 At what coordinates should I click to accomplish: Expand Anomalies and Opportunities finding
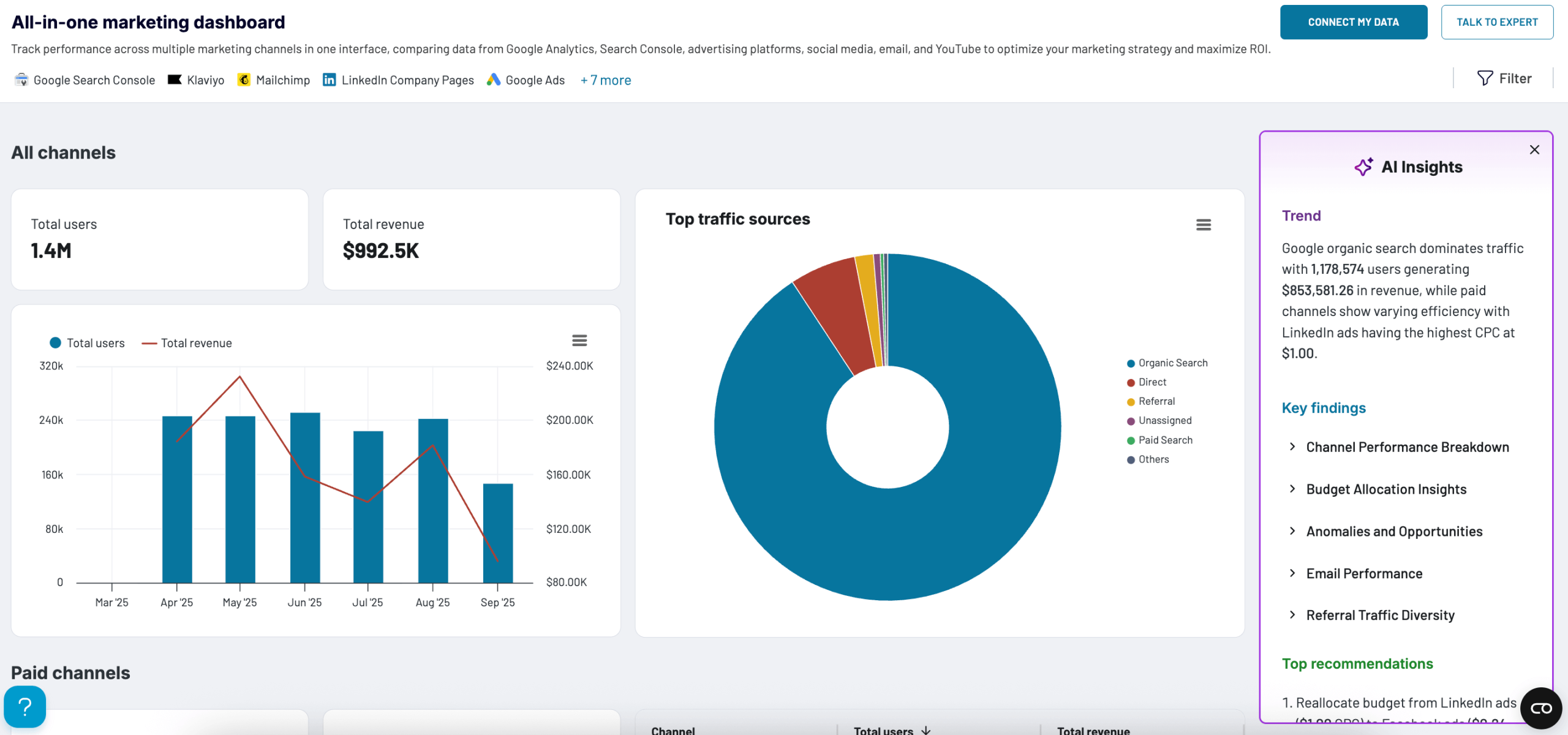click(1393, 532)
